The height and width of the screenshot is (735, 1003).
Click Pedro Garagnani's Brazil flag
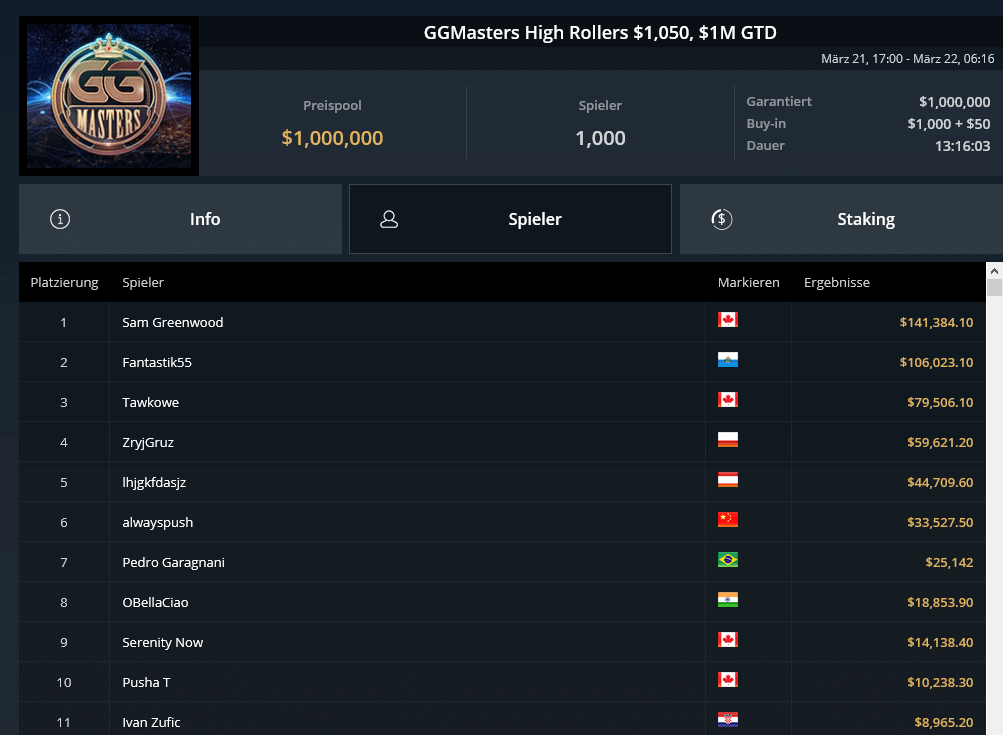click(x=728, y=559)
